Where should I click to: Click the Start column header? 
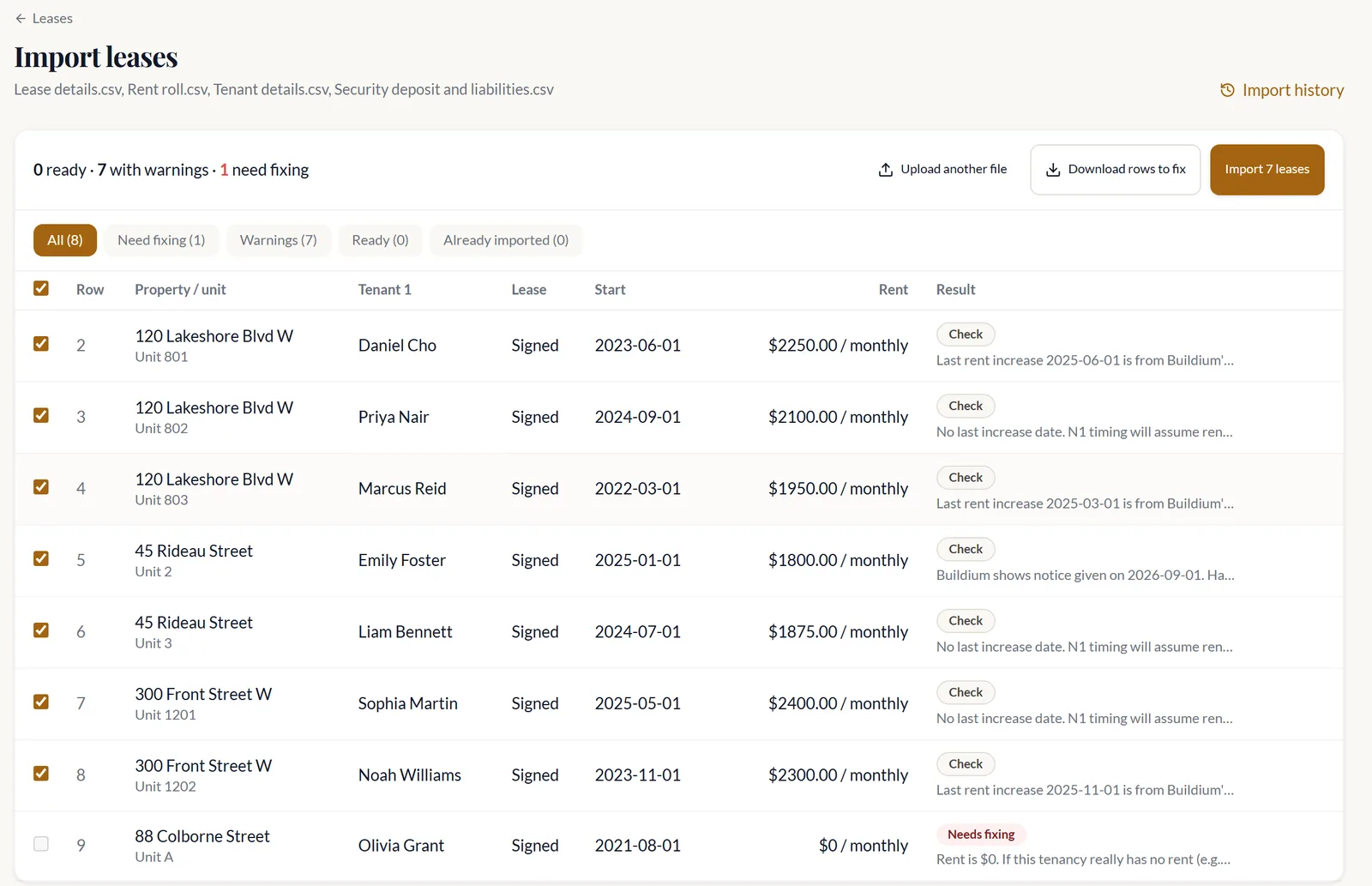pyautogui.click(x=610, y=290)
